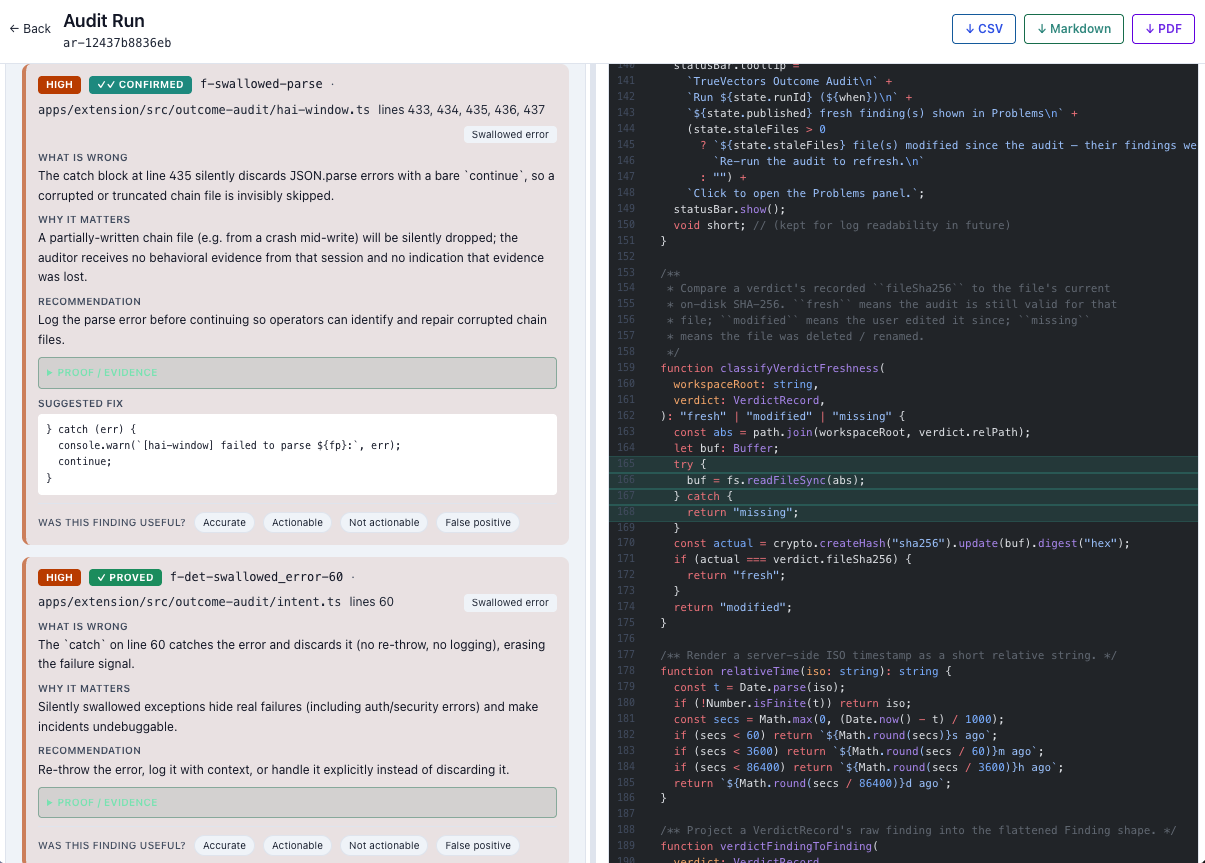Image resolution: width=1205 pixels, height=863 pixels.
Task: Click line 189 function verdictFindingToFinding
Action: (903, 846)
